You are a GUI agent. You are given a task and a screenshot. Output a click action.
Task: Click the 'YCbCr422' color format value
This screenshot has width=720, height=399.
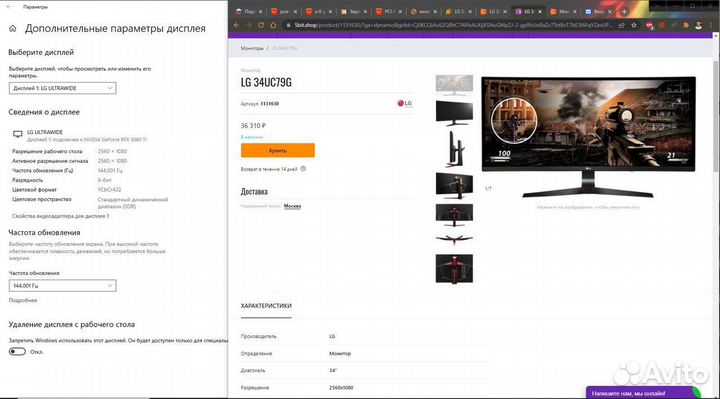click(110, 190)
